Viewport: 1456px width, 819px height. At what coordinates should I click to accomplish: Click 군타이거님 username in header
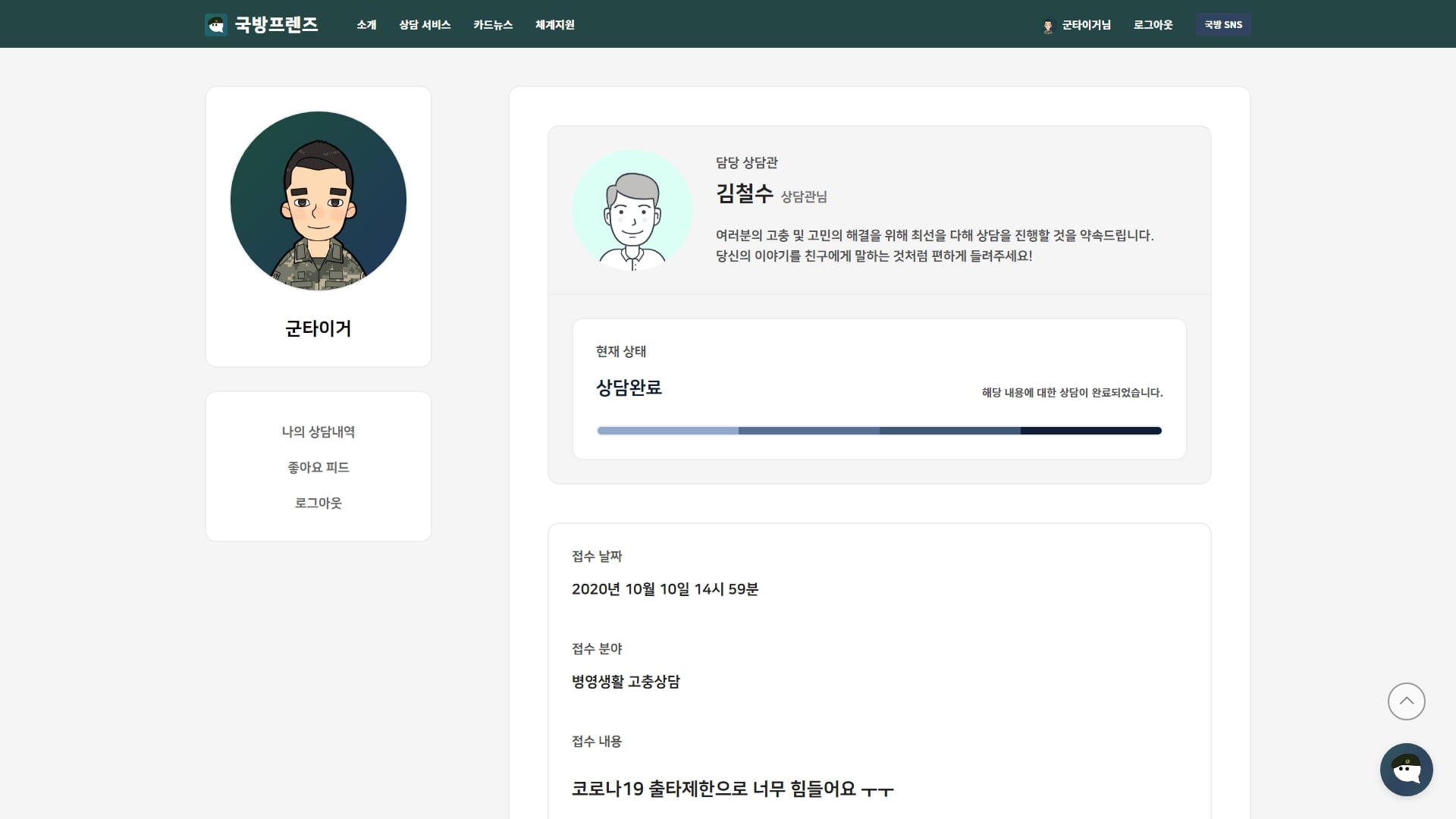[x=1086, y=25]
